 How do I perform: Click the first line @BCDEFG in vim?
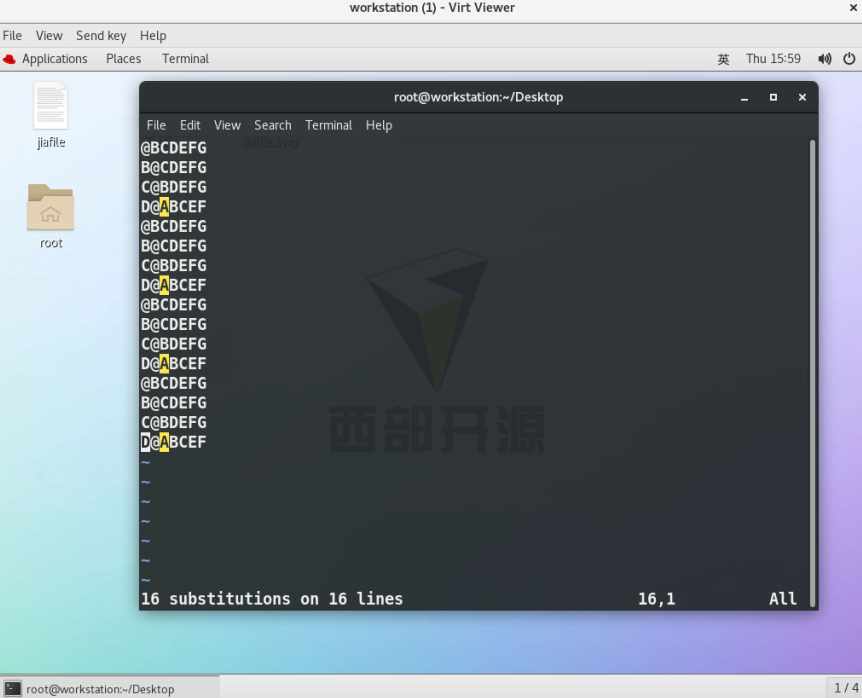coord(174,148)
